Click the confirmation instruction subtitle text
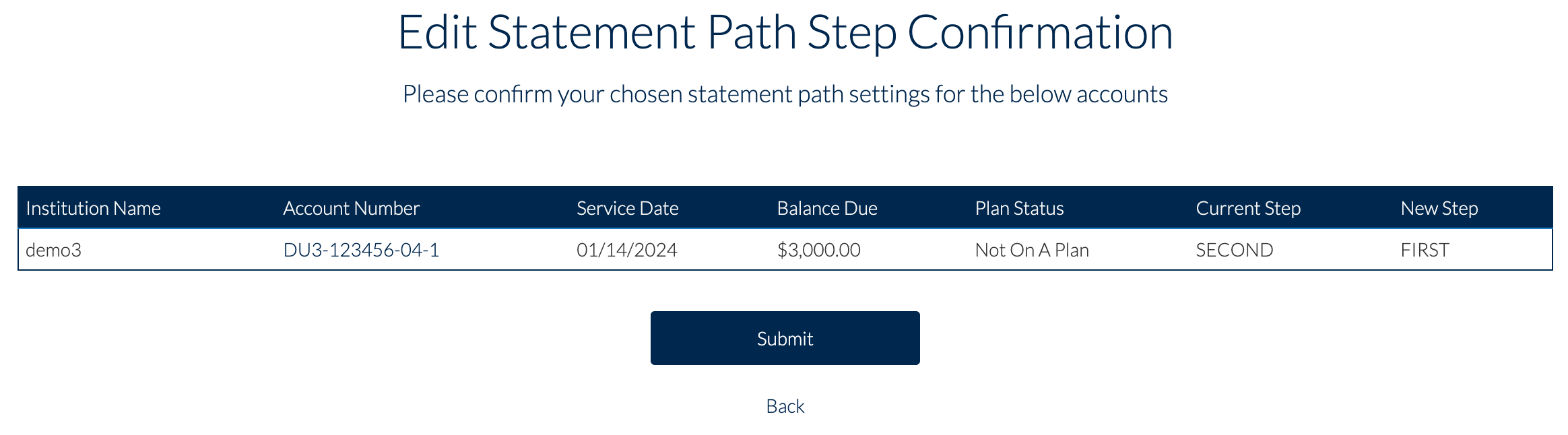The height and width of the screenshot is (435, 1568). click(784, 94)
